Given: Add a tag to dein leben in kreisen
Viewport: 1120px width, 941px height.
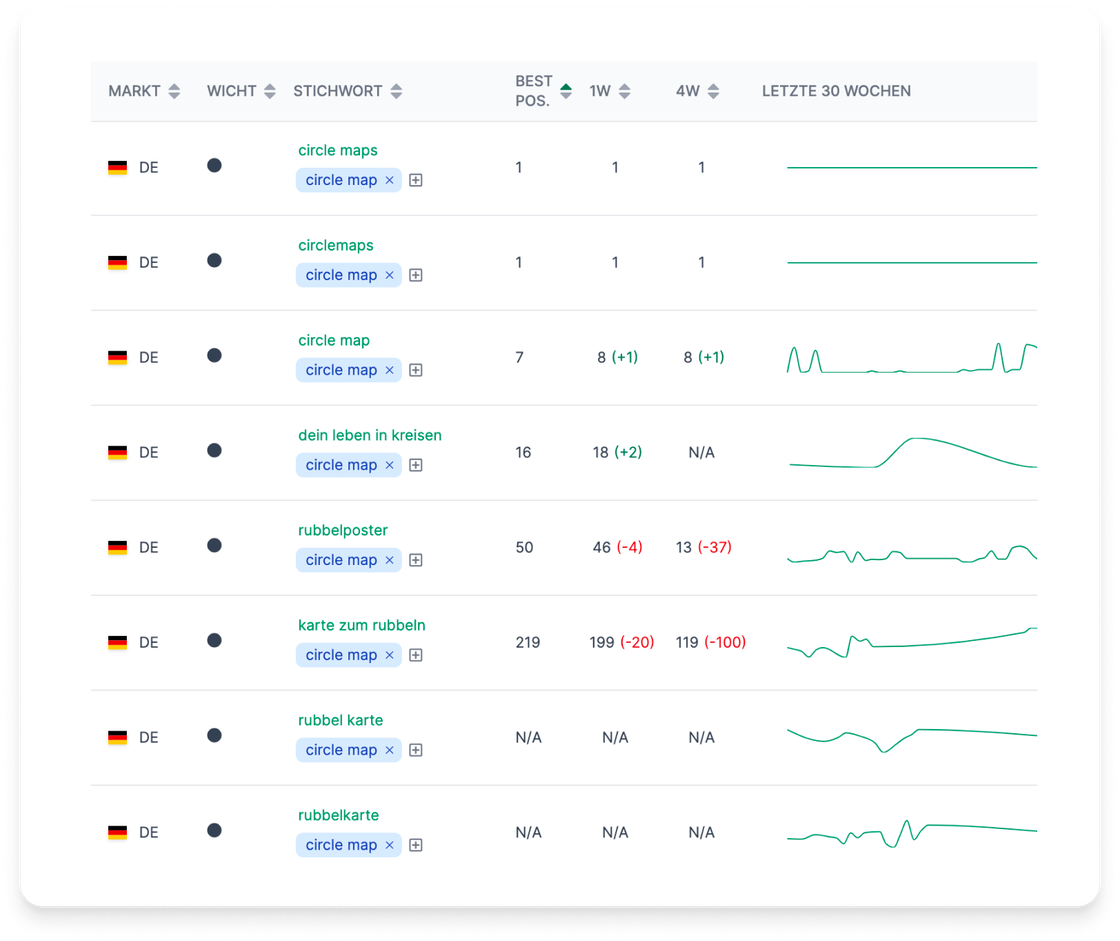Looking at the screenshot, I should (416, 465).
